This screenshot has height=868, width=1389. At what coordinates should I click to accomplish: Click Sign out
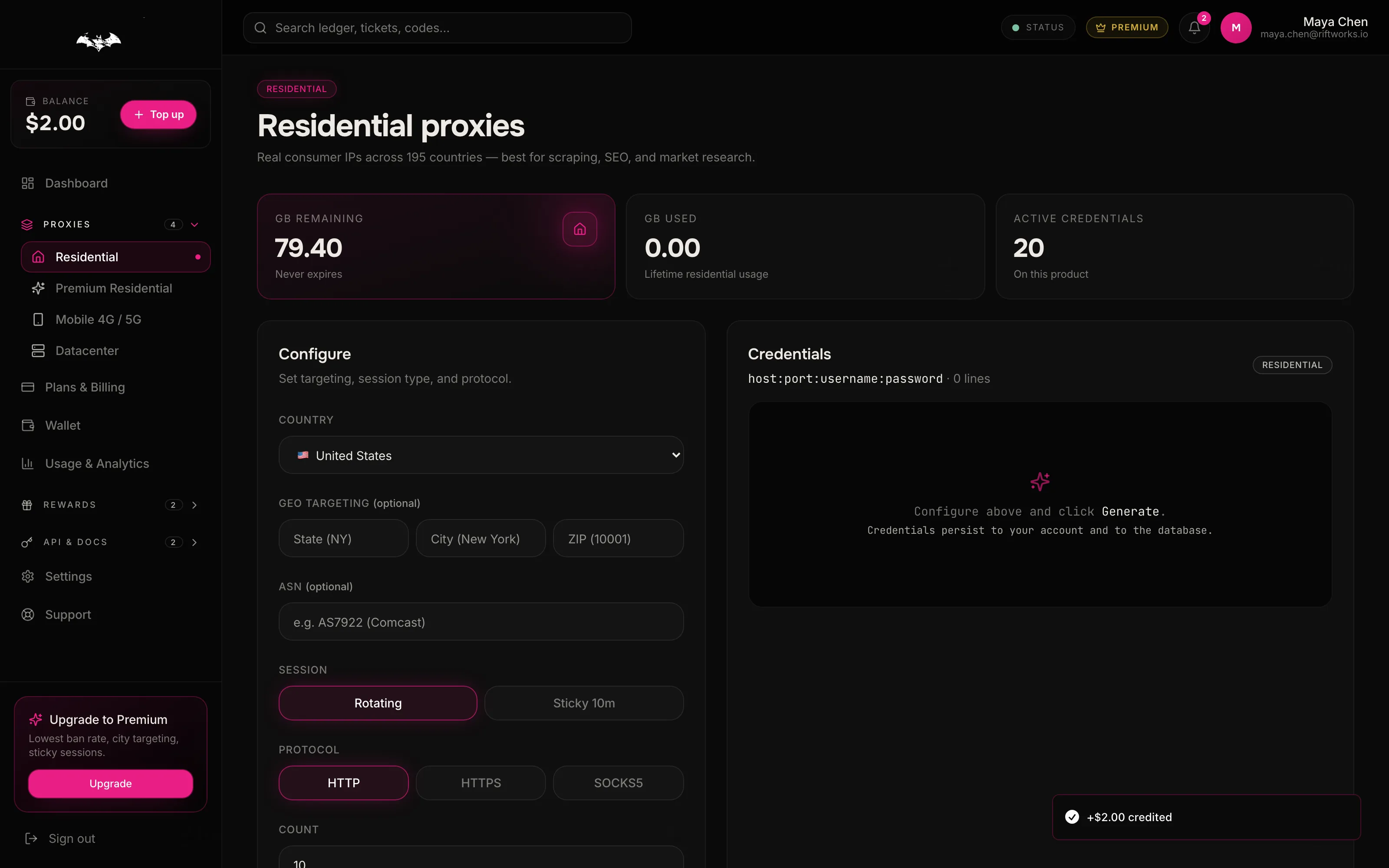click(x=60, y=839)
